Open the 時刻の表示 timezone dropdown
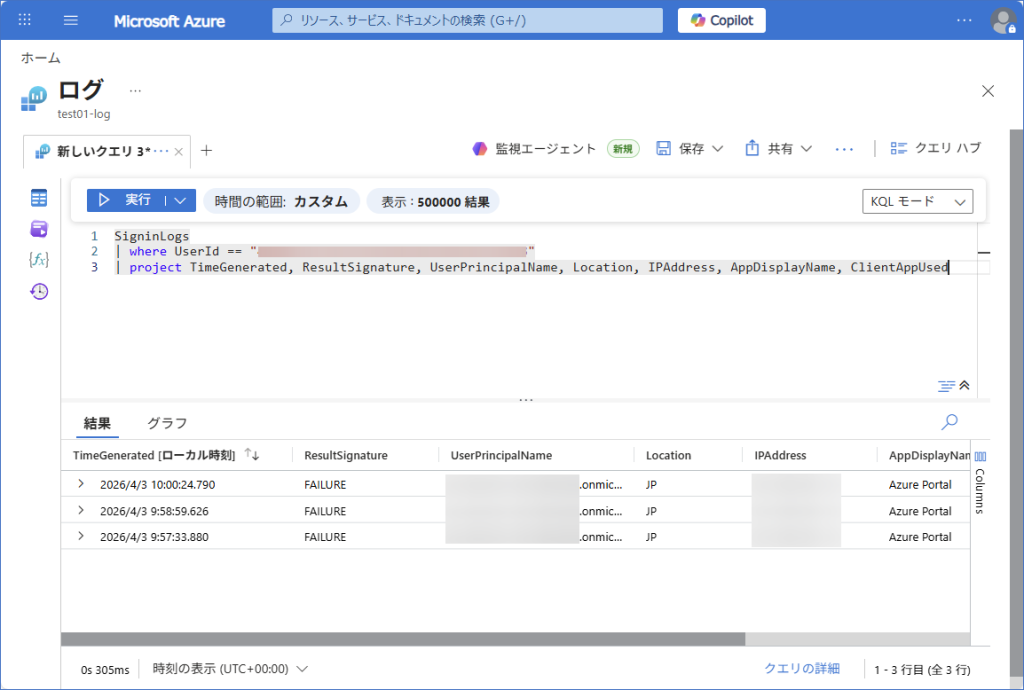Viewport: 1024px width, 690px height. [x=230, y=669]
